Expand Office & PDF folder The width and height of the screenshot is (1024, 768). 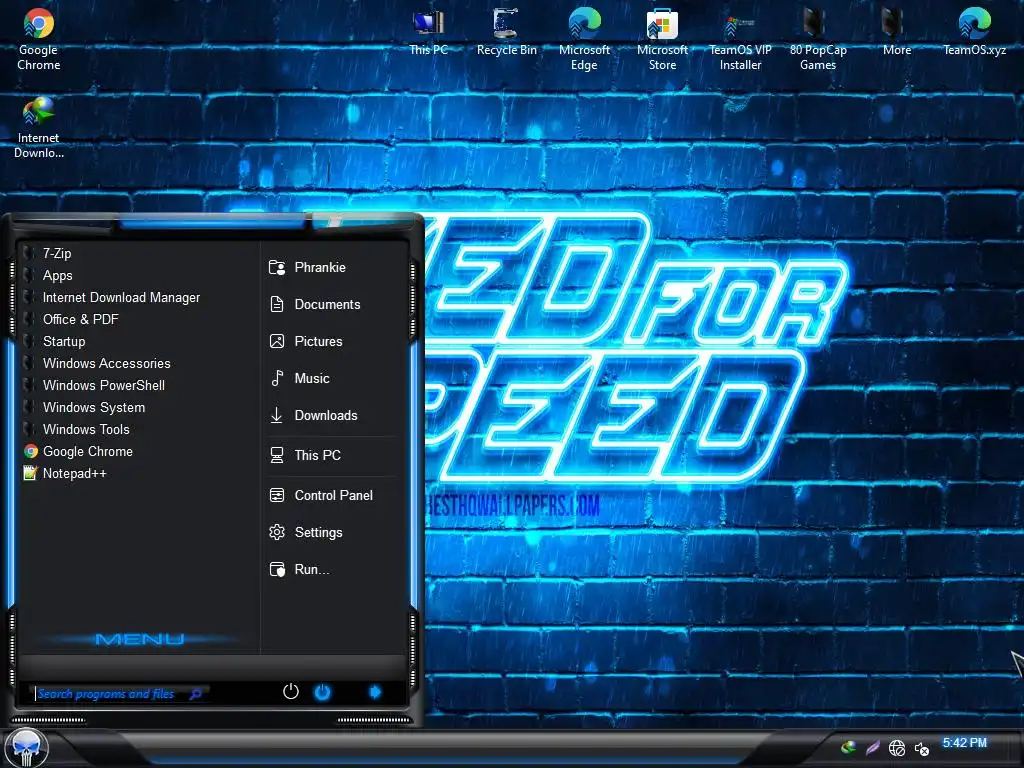coord(138,319)
